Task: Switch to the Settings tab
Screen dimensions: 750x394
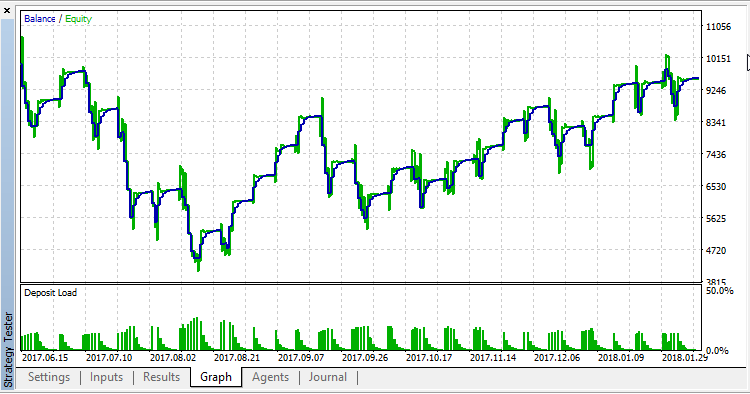Action: tap(49, 377)
